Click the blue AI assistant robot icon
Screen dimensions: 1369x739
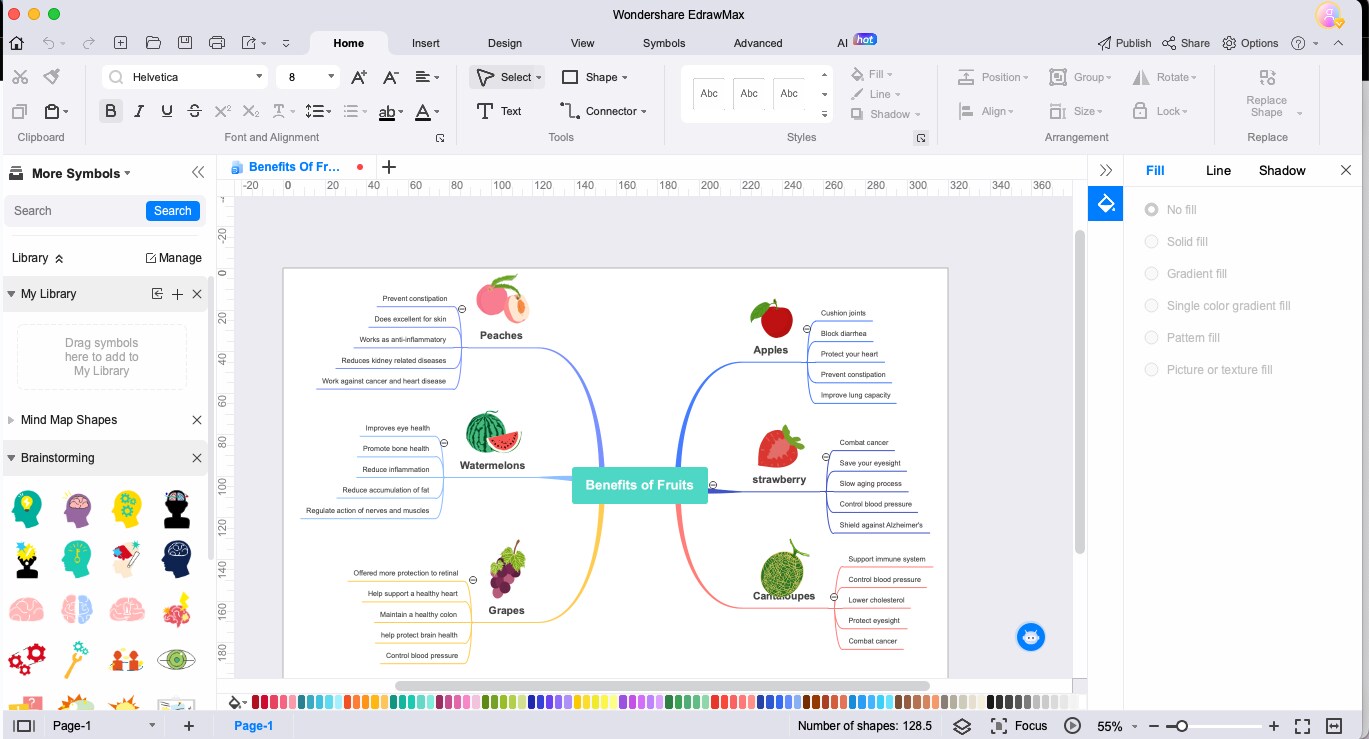point(1031,637)
